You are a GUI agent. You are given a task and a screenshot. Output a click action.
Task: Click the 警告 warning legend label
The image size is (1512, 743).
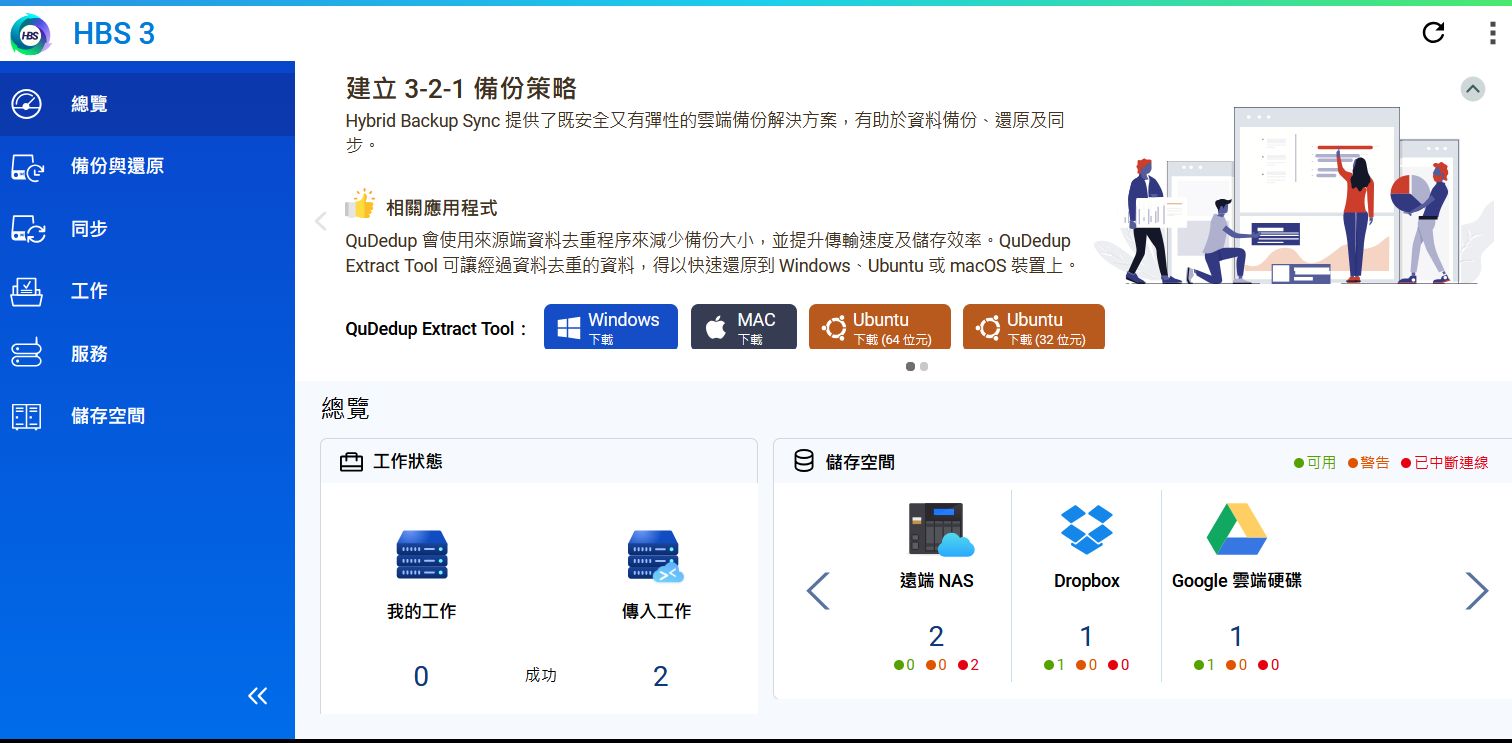[x=1375, y=463]
